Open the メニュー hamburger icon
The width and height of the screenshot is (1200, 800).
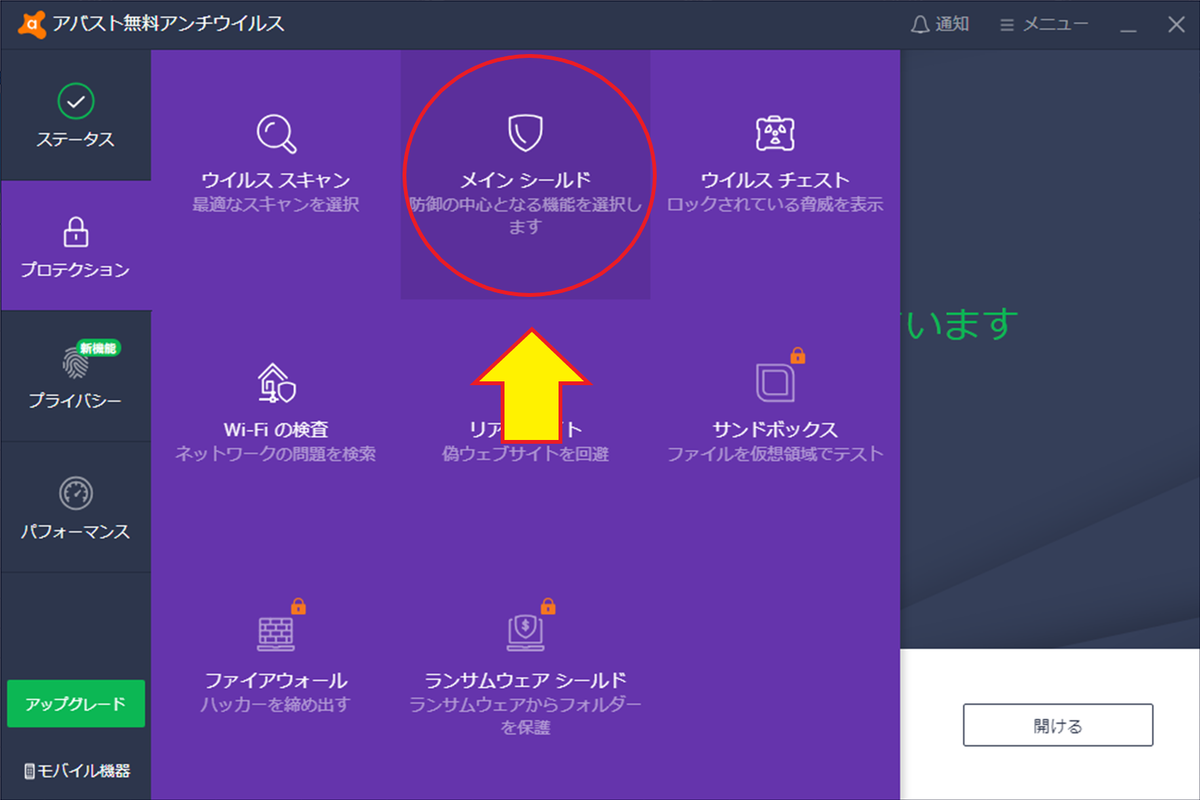coord(1008,24)
